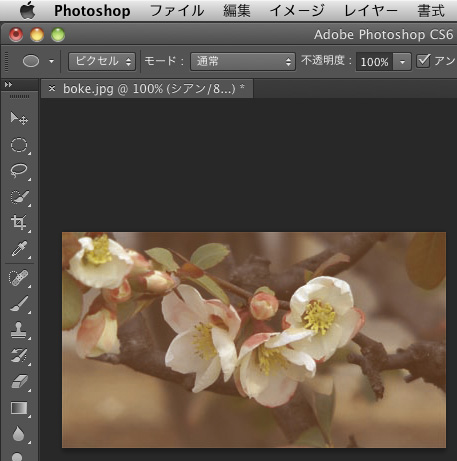Choose the Quick Selection tool
Screen dimensions: 457x461
(x=20, y=197)
